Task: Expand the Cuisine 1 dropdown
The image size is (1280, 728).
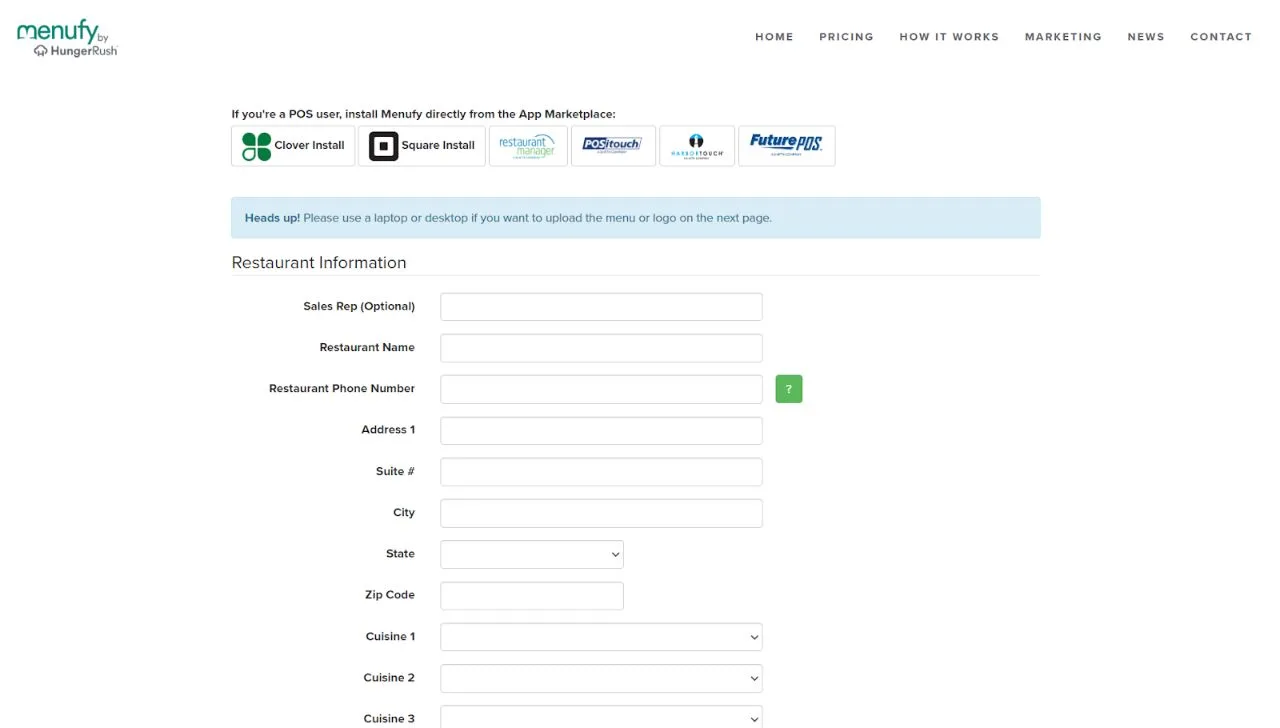Action: (601, 637)
